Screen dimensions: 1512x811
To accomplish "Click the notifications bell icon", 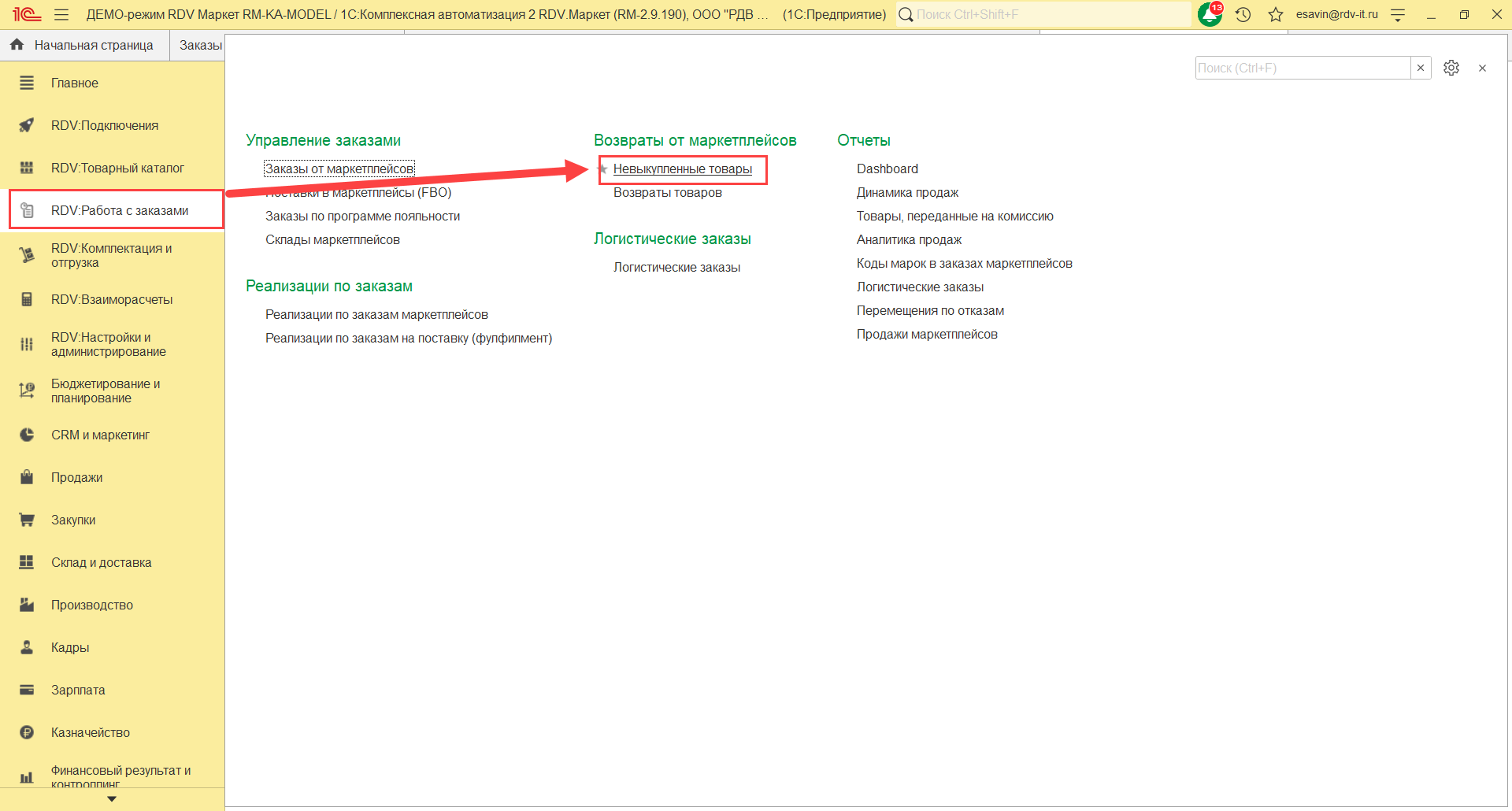I will tap(1209, 15).
